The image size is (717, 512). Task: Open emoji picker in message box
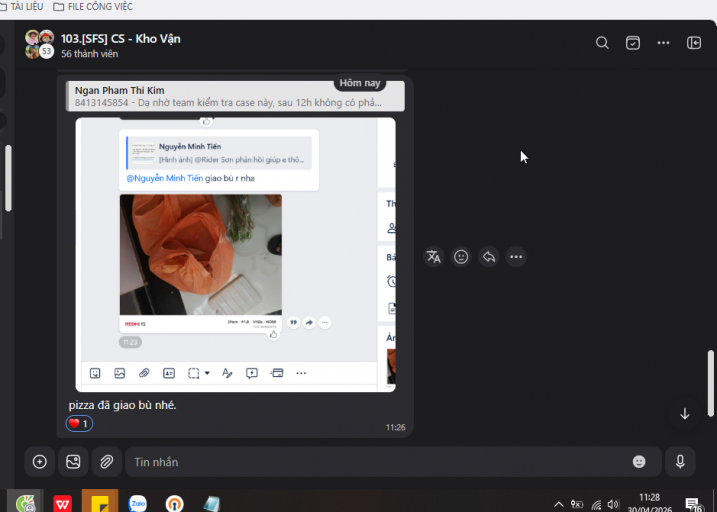tap(639, 462)
